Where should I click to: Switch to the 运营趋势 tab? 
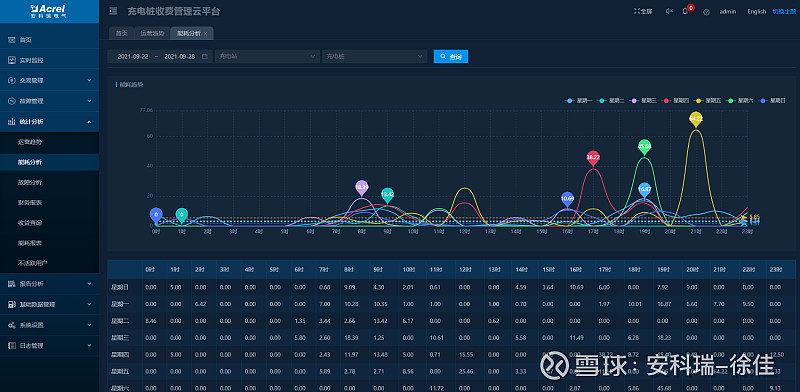coord(152,33)
